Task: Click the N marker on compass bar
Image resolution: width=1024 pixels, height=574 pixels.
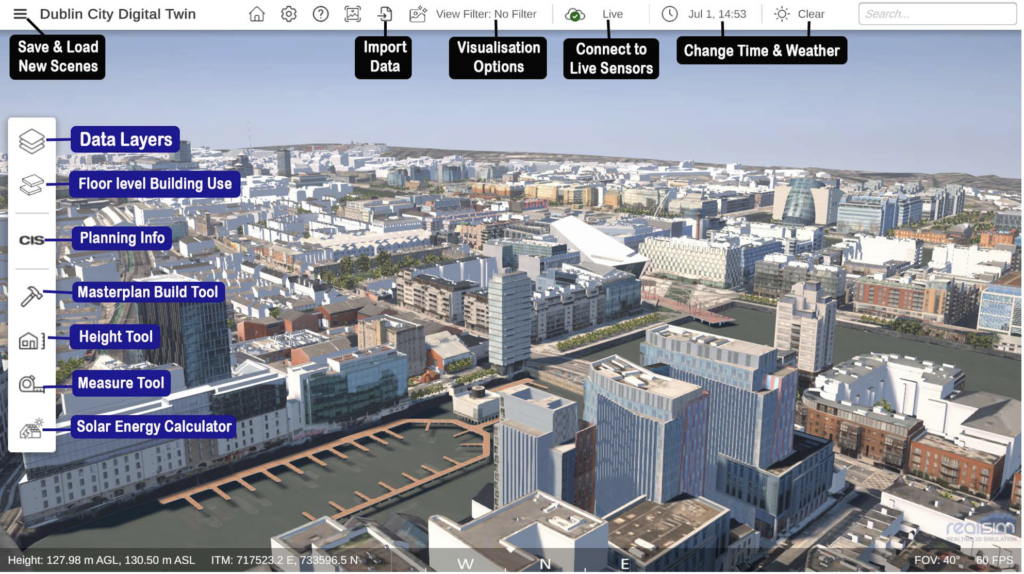Action: (x=545, y=564)
